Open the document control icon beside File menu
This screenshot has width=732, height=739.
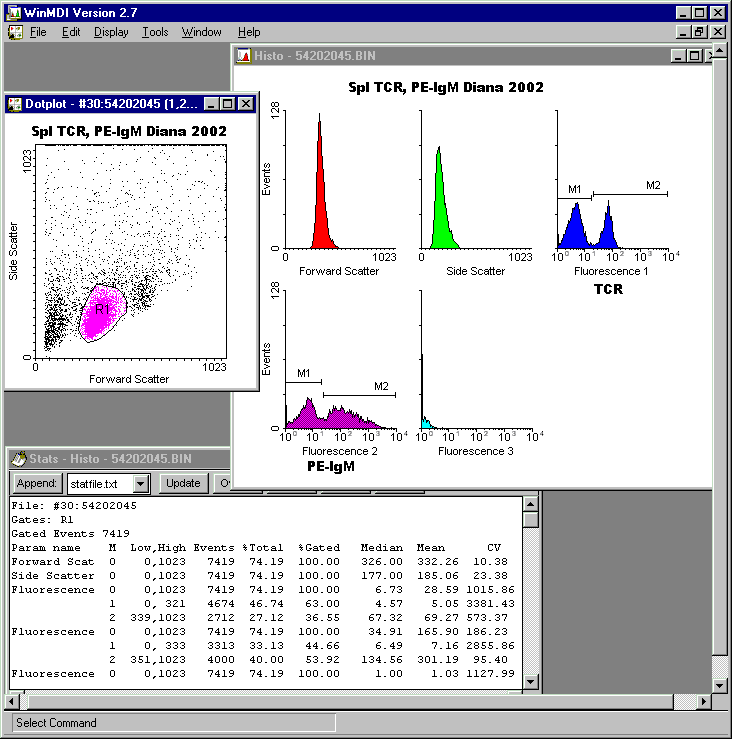[15, 32]
